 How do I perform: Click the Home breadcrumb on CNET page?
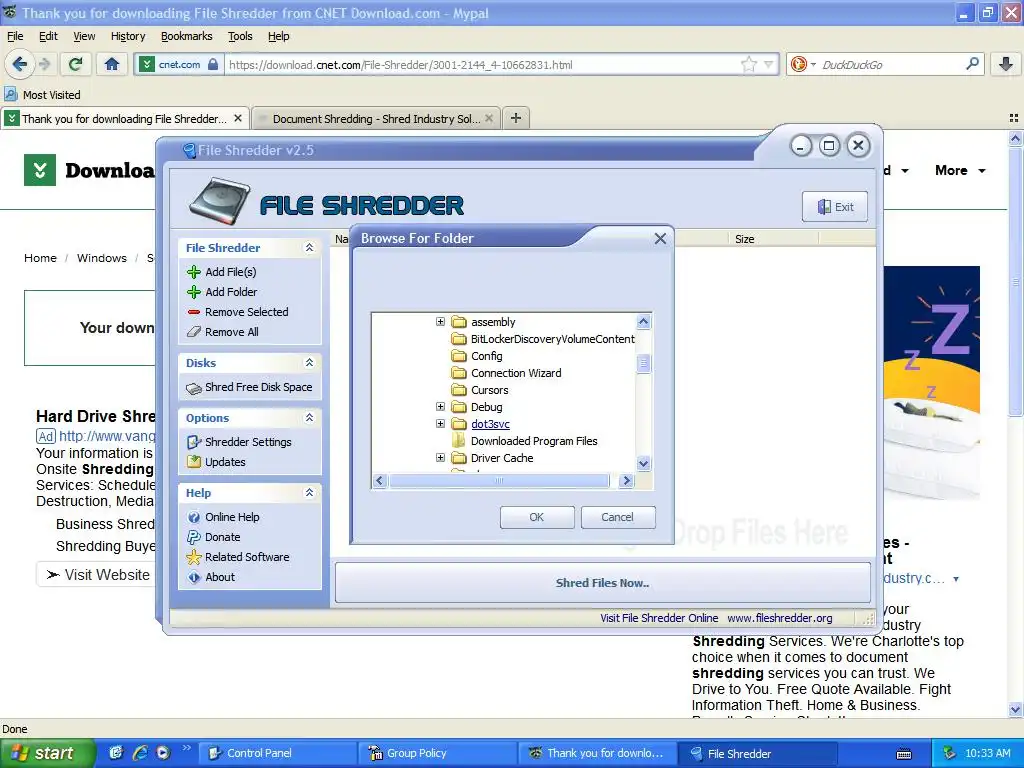(40, 258)
